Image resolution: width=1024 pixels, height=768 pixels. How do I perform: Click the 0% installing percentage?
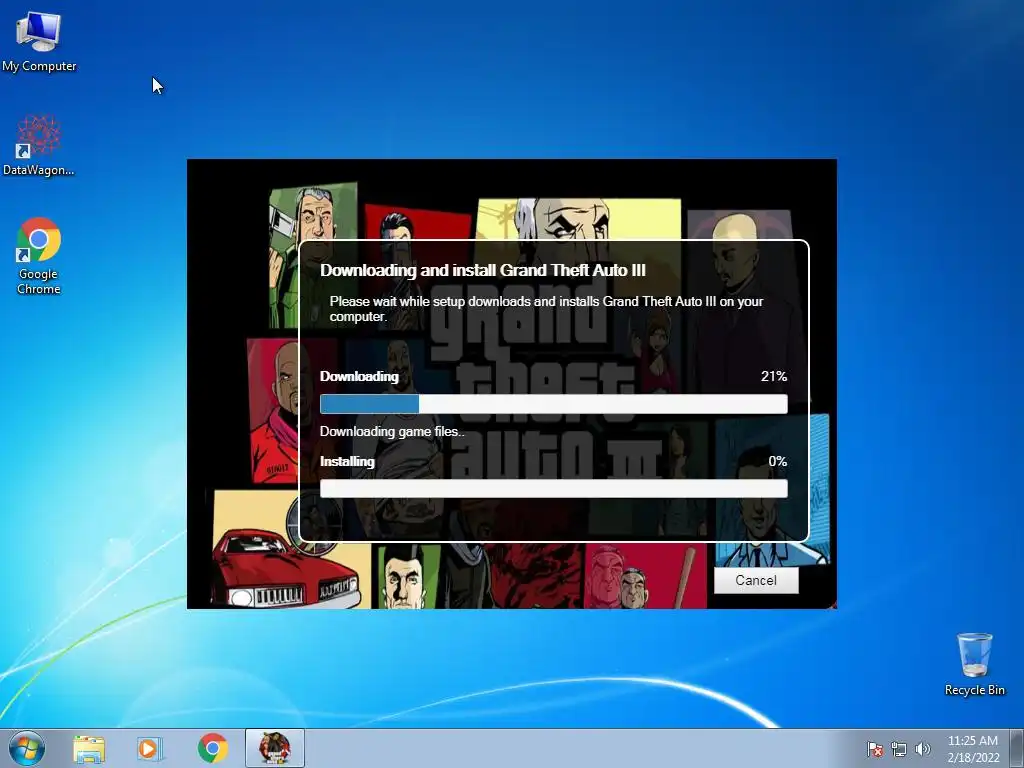(778, 461)
